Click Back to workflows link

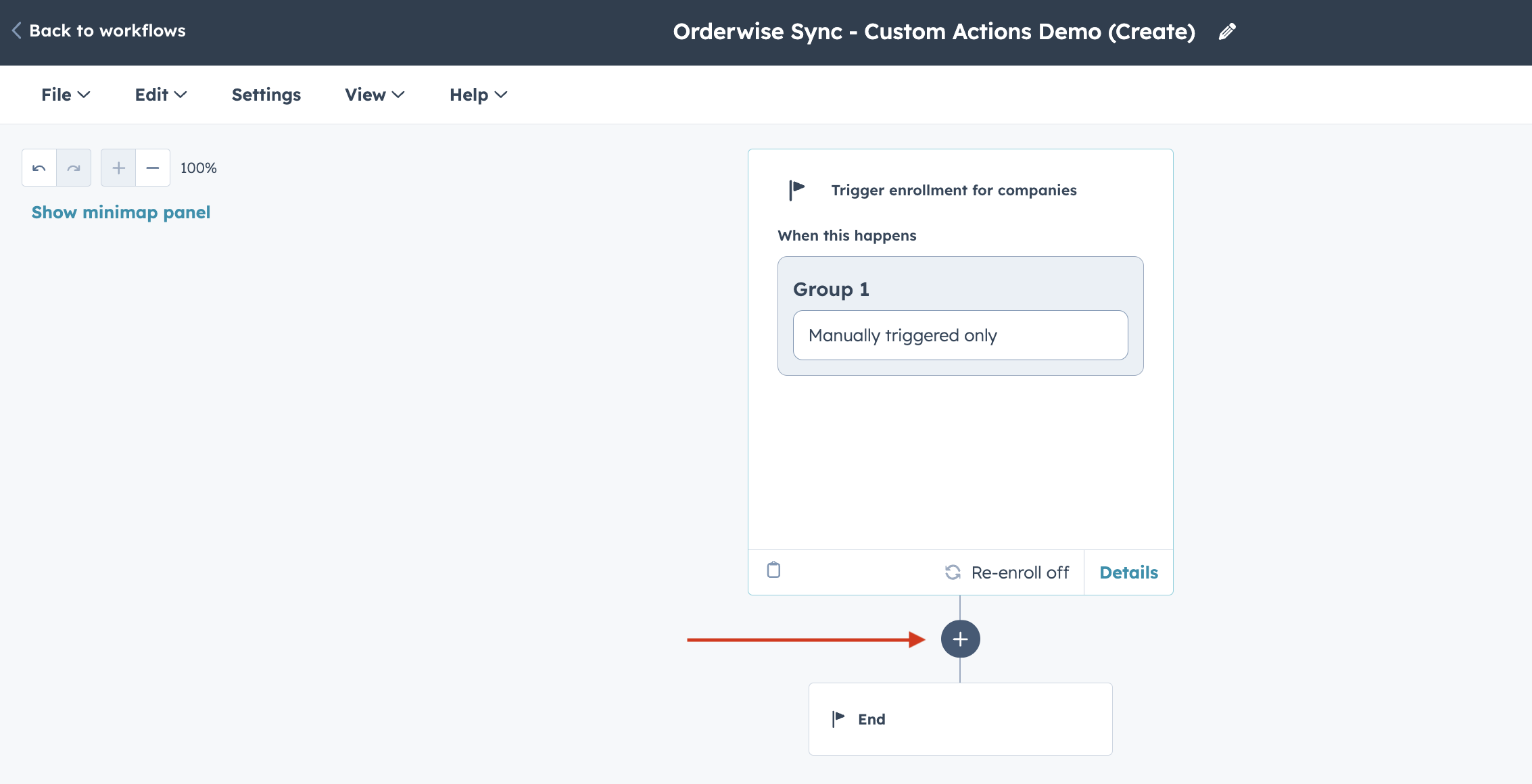pyautogui.click(x=107, y=30)
